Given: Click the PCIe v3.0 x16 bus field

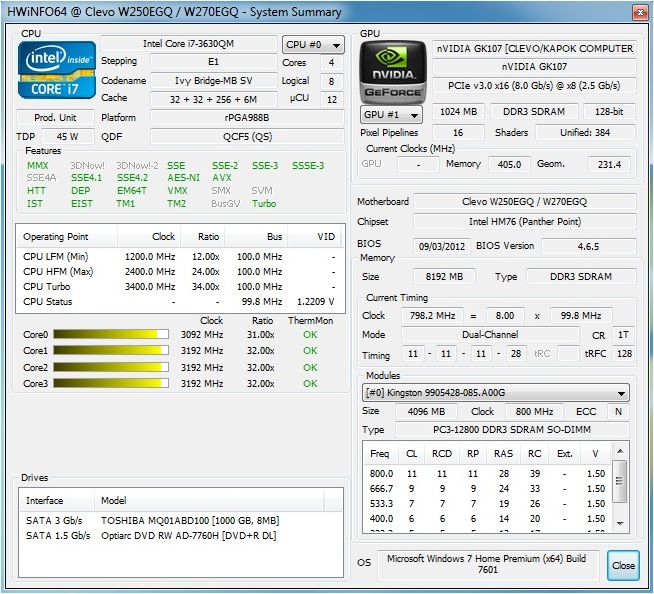Looking at the screenshot, I should [x=534, y=86].
